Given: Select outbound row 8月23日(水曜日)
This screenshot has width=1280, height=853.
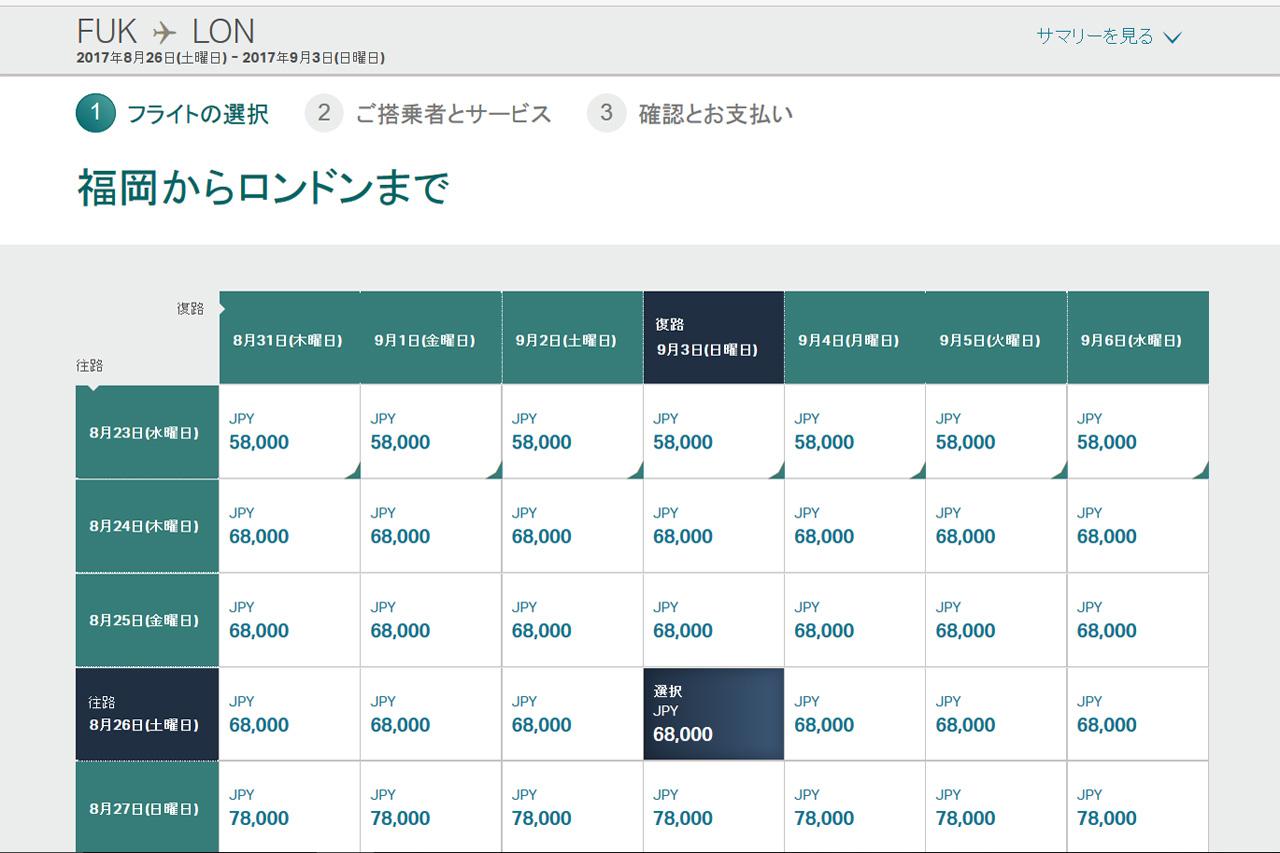Looking at the screenshot, I should [x=147, y=432].
